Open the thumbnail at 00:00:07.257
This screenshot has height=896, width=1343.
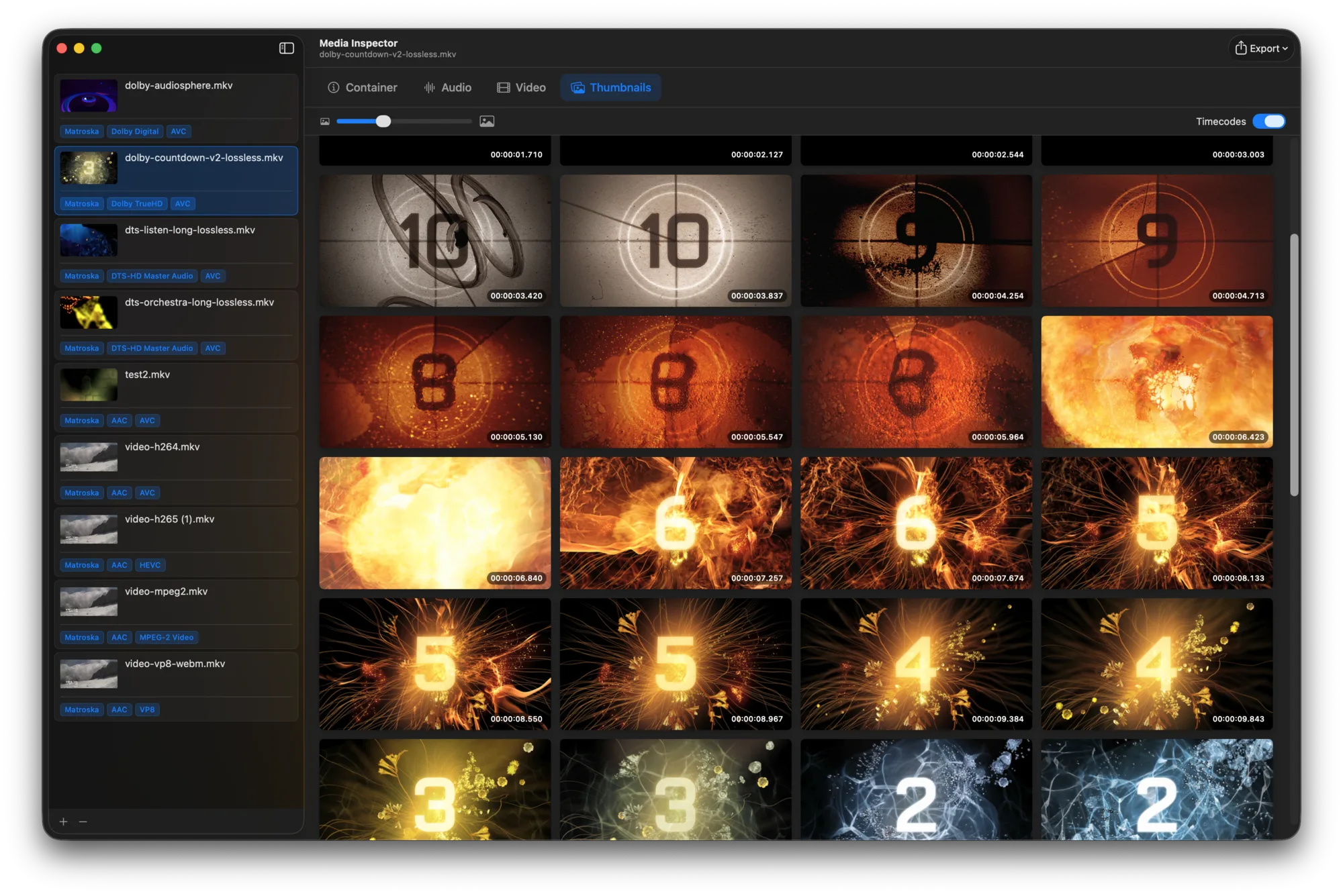coord(676,523)
